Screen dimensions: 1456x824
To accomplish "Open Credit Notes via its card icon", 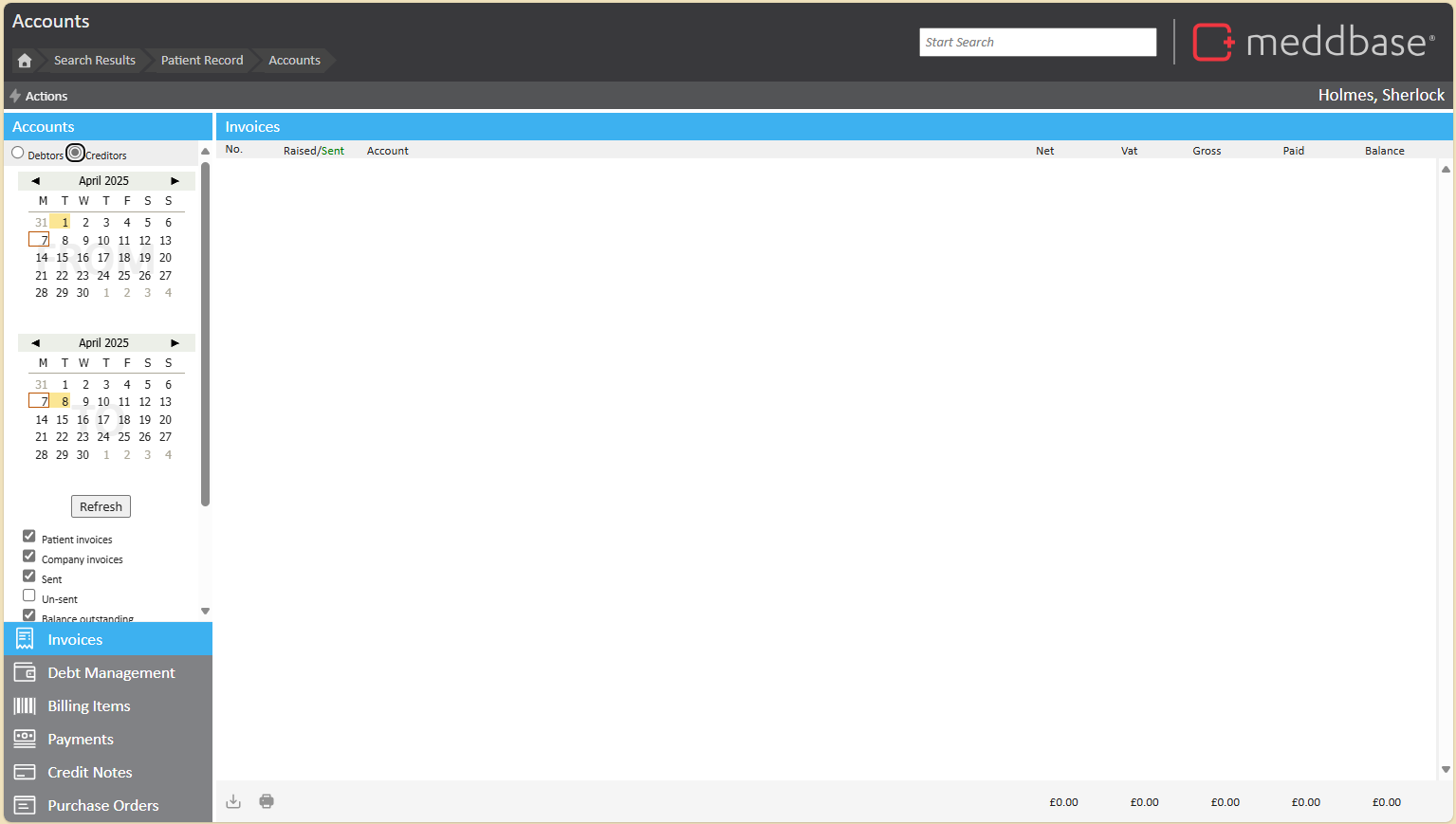I will pyautogui.click(x=25, y=772).
